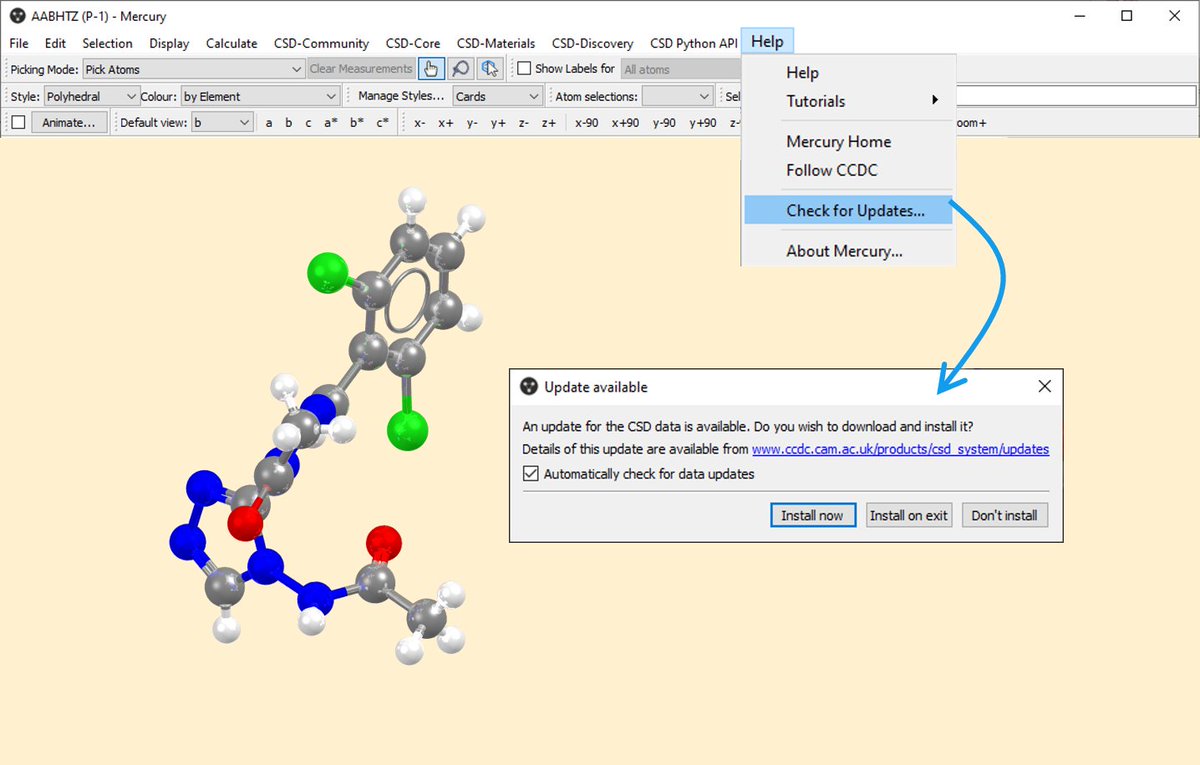Viewport: 1200px width, 765px height.
Task: Click the Update available dialog icon
Action: [529, 386]
